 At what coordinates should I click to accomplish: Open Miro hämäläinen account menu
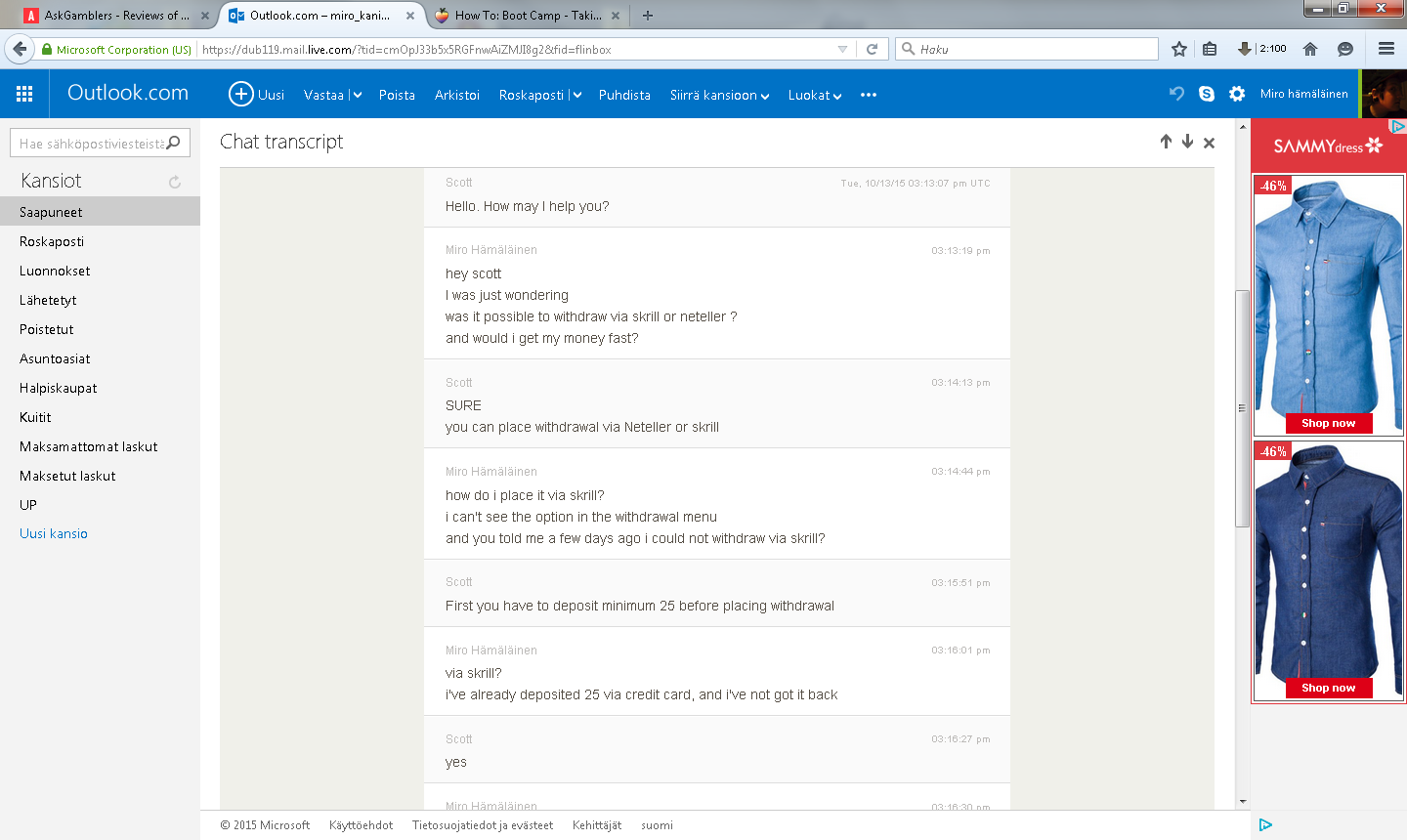(x=1303, y=94)
